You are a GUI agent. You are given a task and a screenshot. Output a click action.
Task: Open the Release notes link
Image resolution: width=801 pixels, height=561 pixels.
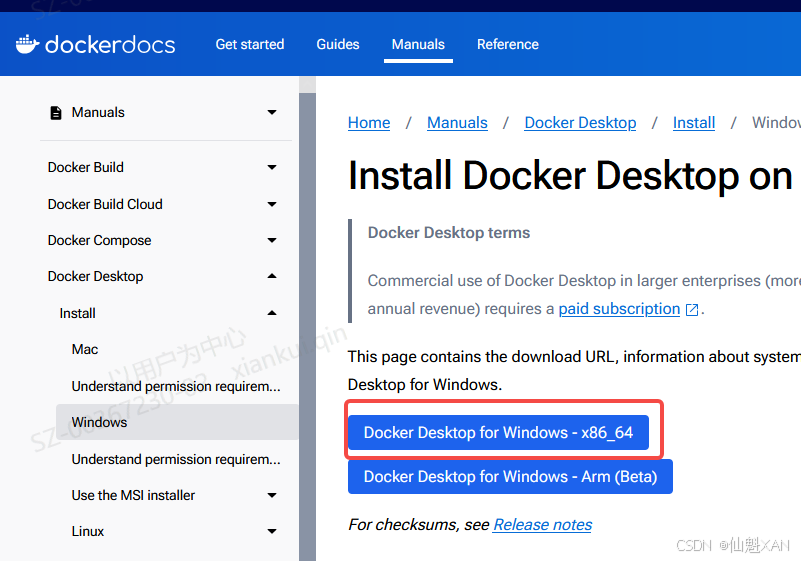coord(543,525)
